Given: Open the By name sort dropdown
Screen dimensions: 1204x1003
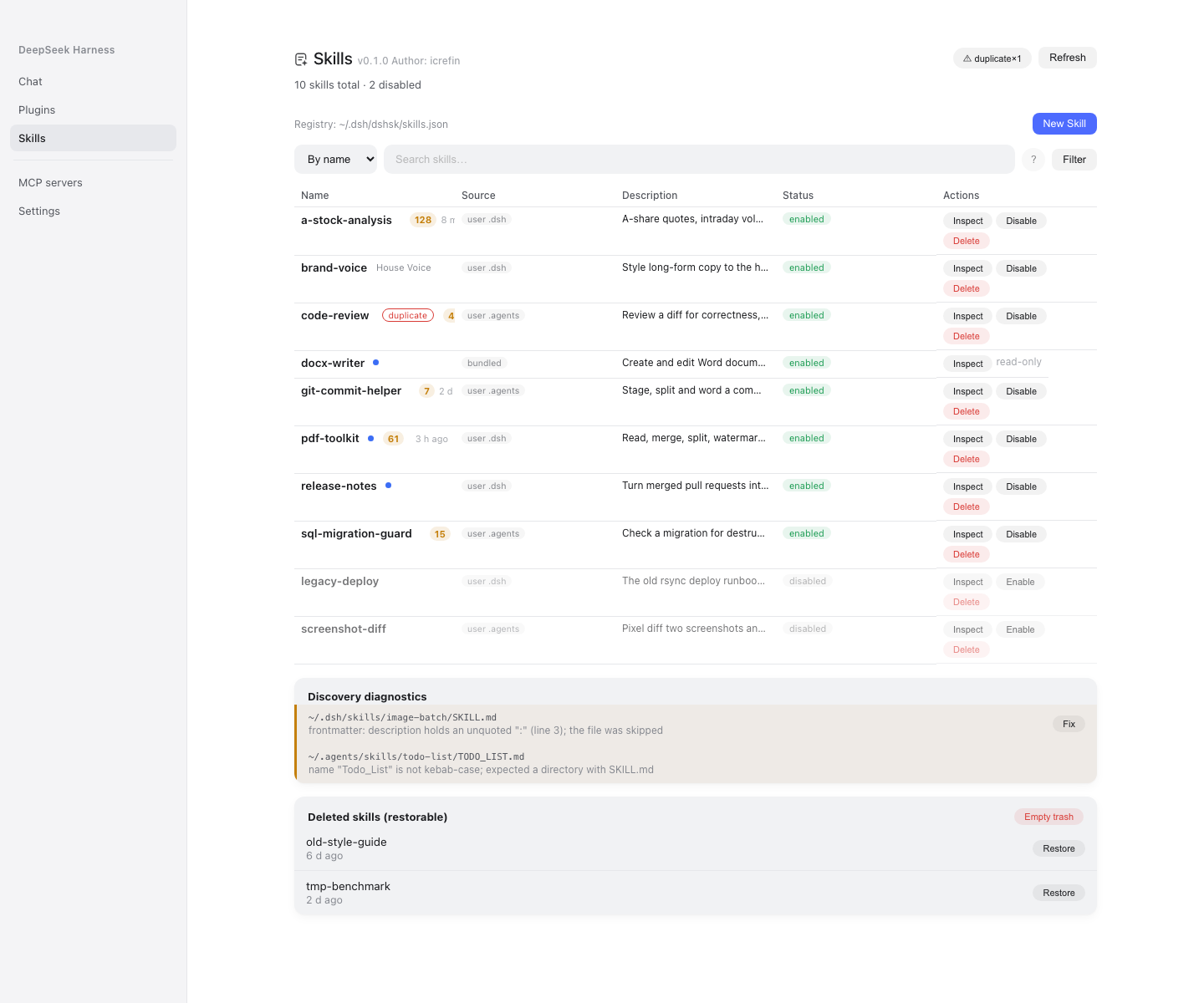Looking at the screenshot, I should pyautogui.click(x=336, y=160).
